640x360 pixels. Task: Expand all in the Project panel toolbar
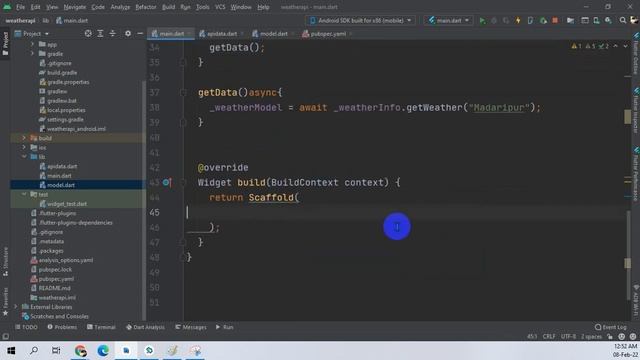(x=100, y=33)
